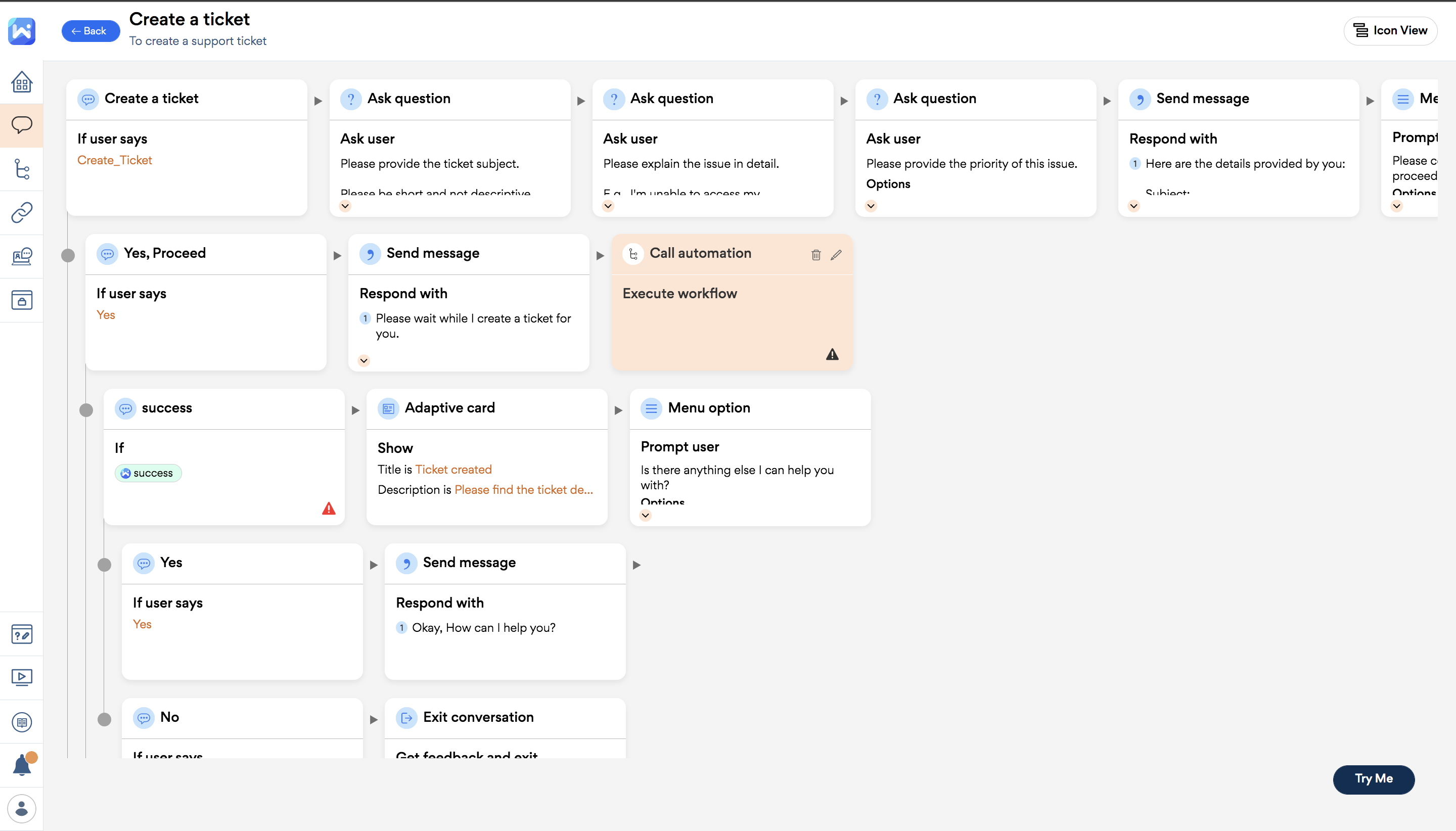The width and height of the screenshot is (1456, 831).
Task: Expand the Menu option card
Action: pyautogui.click(x=646, y=516)
